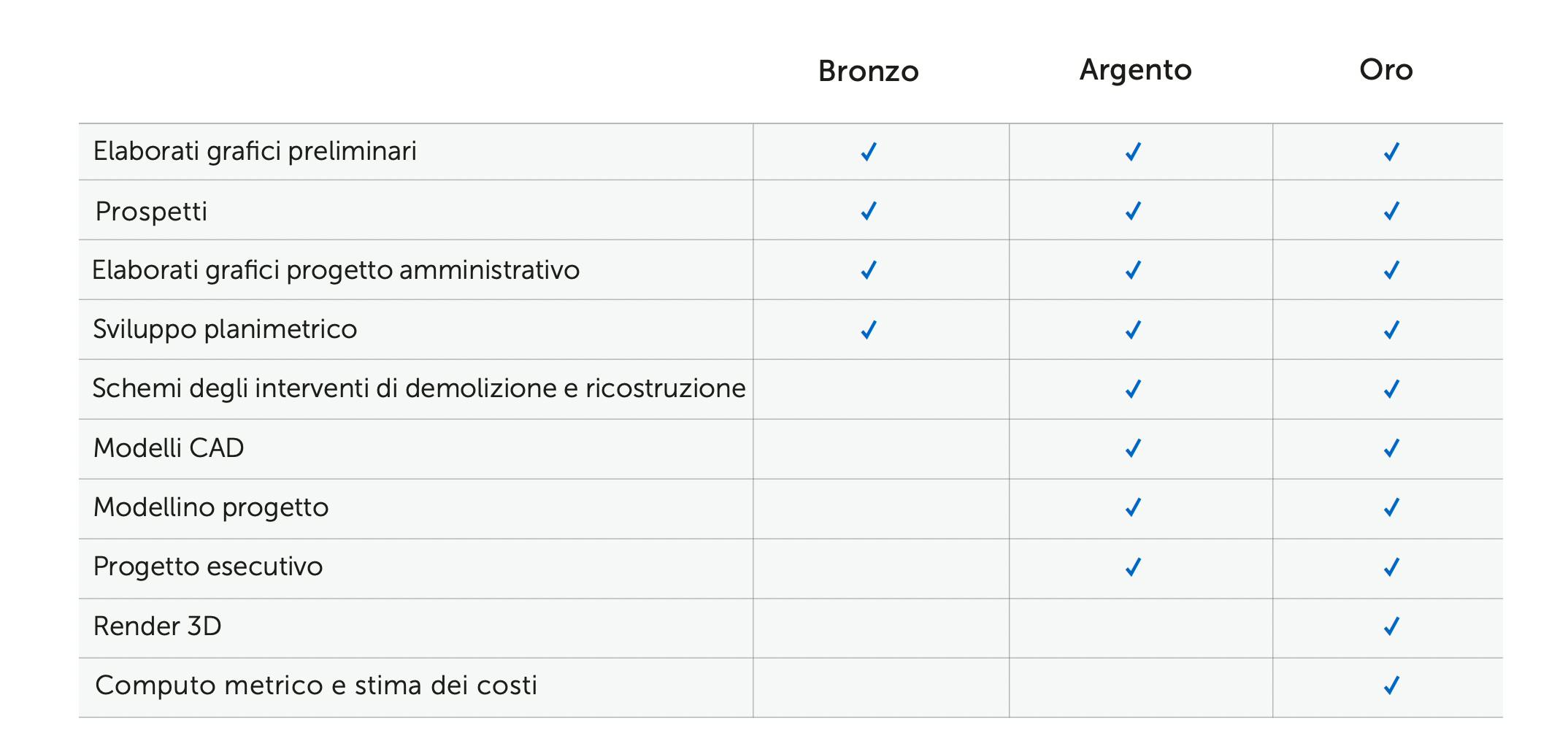This screenshot has height=749, width=1568.
Task: Select the Argento column header
Action: [x=1135, y=70]
